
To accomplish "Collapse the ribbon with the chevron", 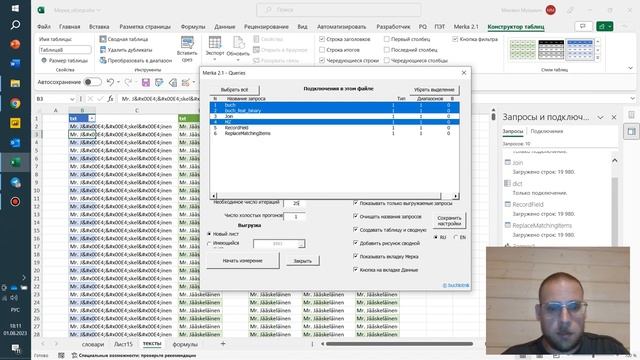I will [x=630, y=68].
